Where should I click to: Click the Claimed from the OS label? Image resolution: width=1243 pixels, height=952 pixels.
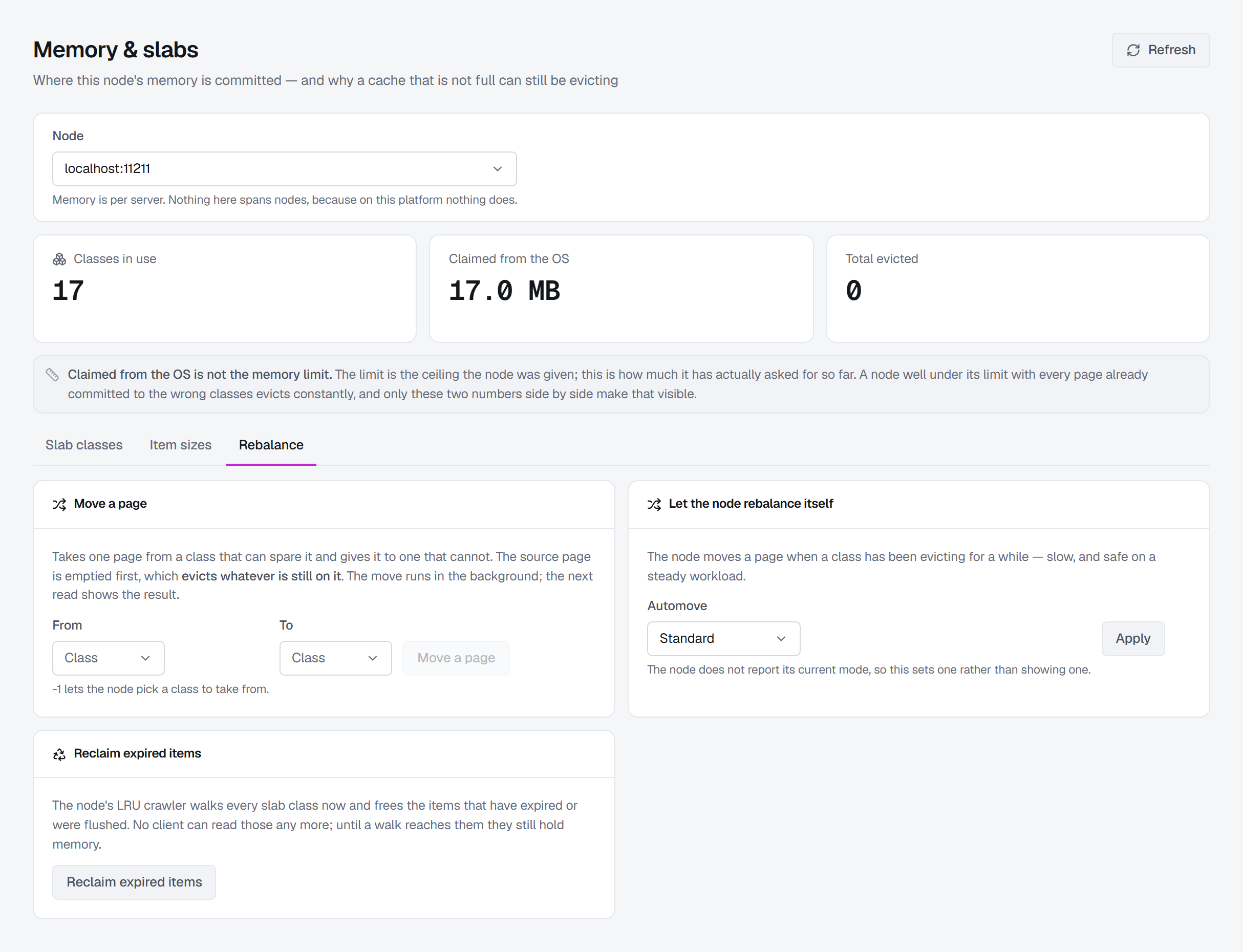pos(508,259)
